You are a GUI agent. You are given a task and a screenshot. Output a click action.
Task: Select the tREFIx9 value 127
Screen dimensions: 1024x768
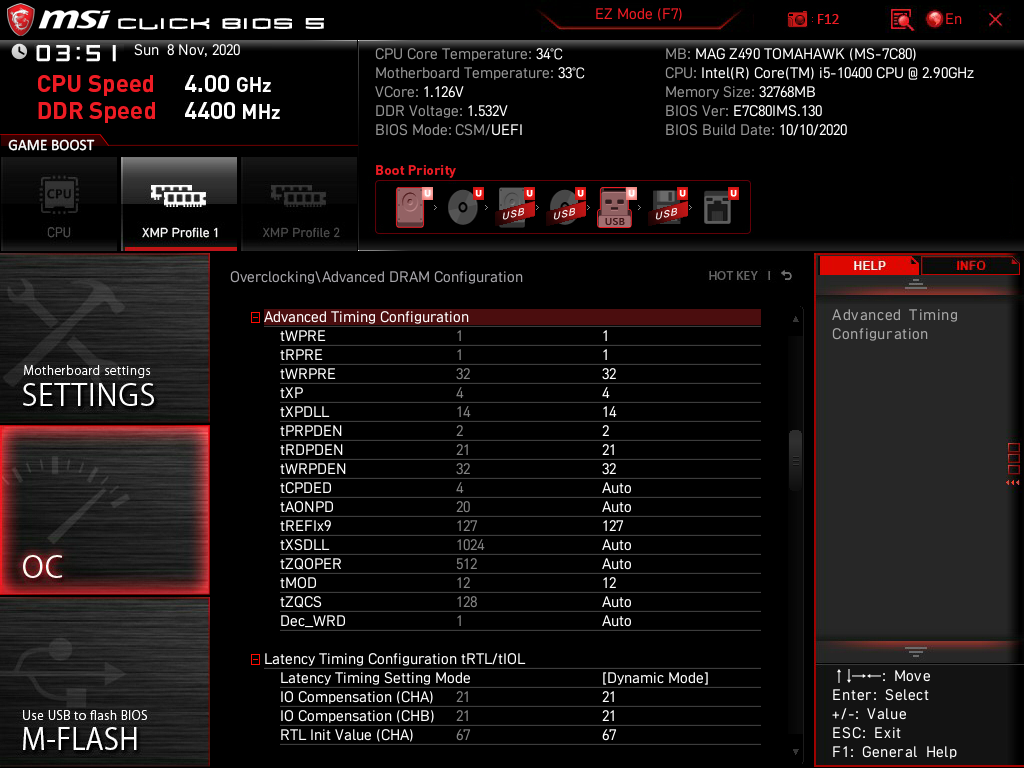click(x=613, y=526)
